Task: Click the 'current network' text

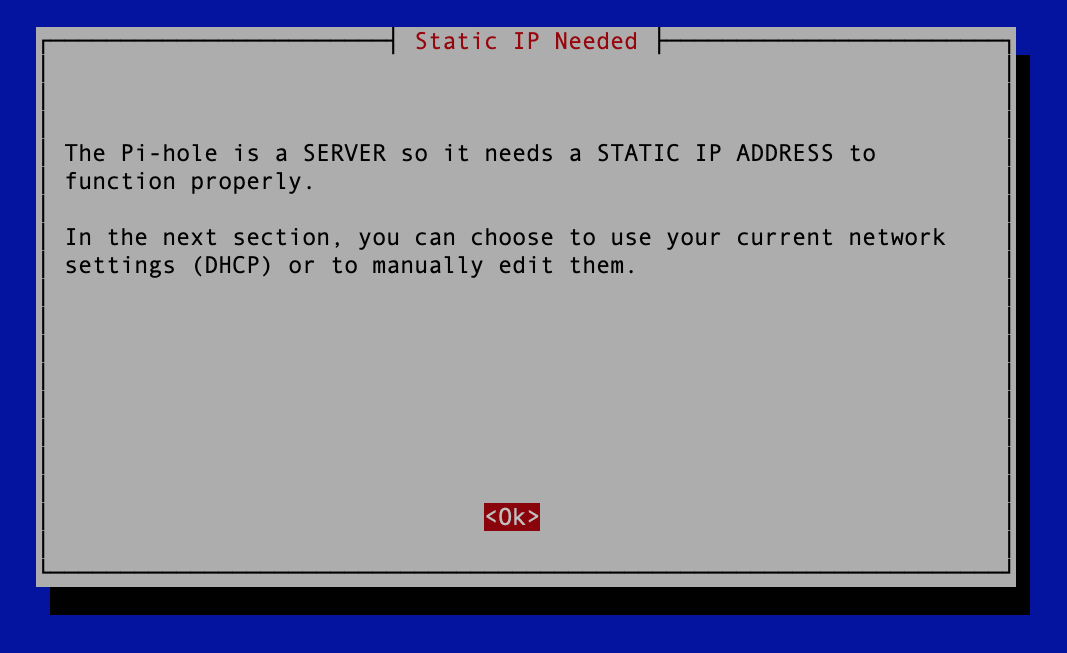Action: point(840,237)
